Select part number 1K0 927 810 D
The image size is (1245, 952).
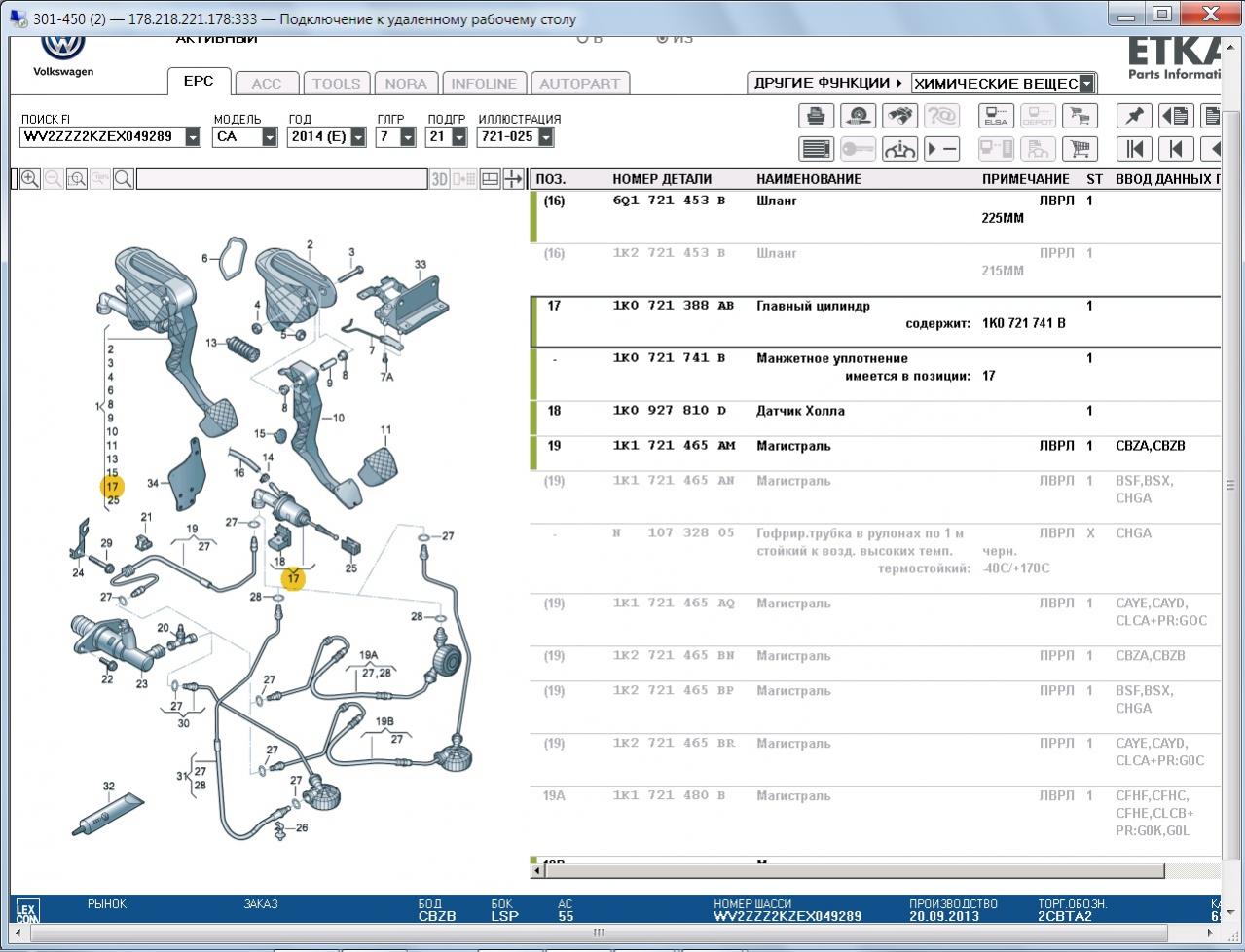669,411
